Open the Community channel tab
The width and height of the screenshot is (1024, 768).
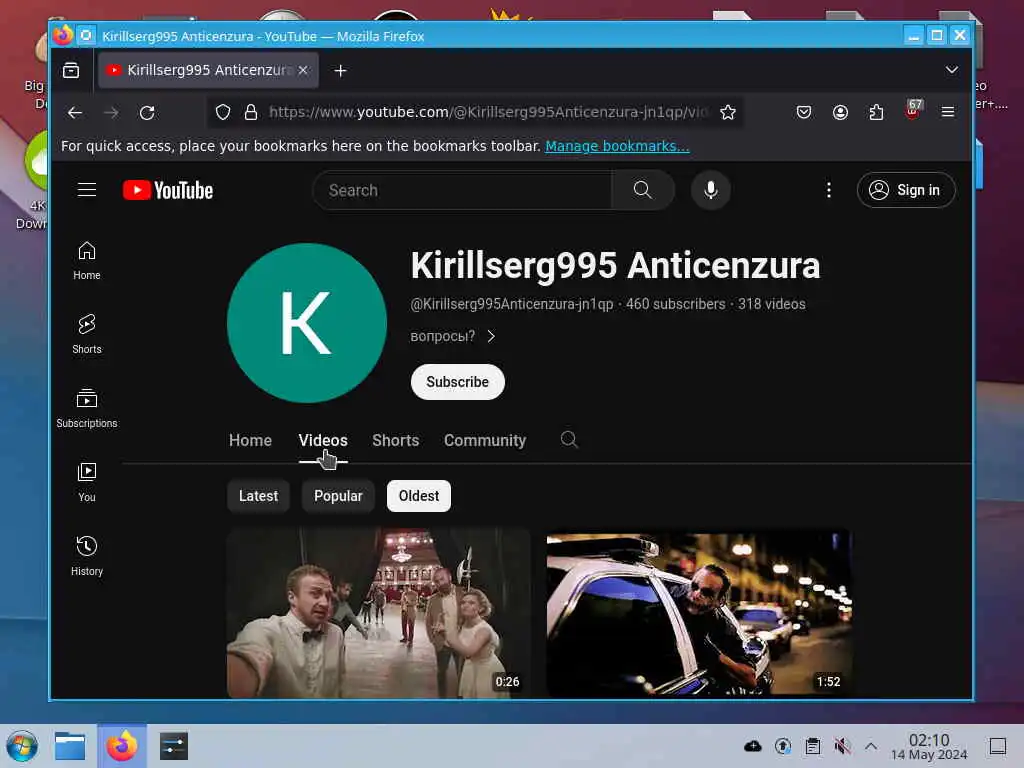click(485, 440)
